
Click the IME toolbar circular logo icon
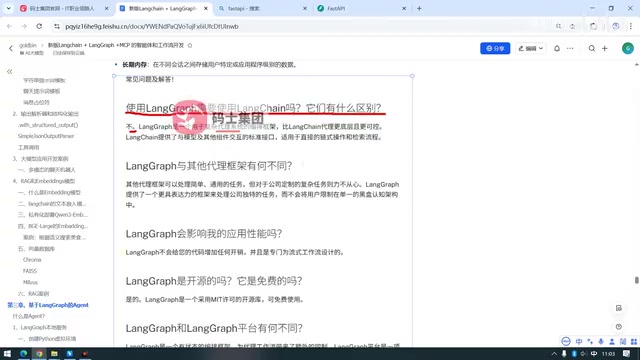coord(566,341)
